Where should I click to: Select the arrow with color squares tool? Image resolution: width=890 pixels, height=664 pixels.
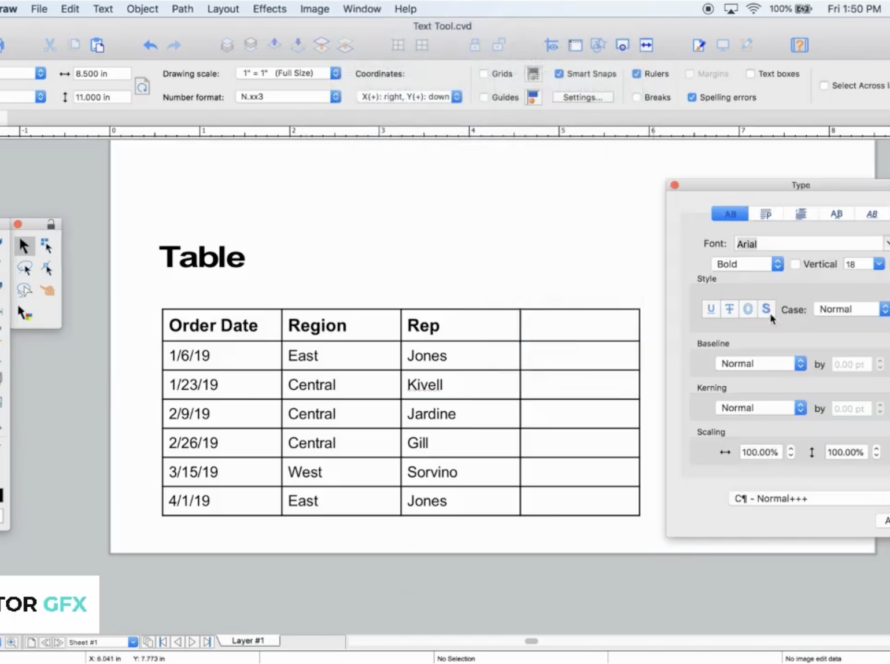(24, 313)
